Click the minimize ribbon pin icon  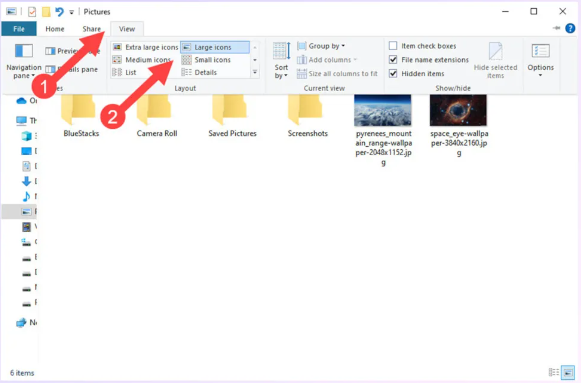coord(556,28)
